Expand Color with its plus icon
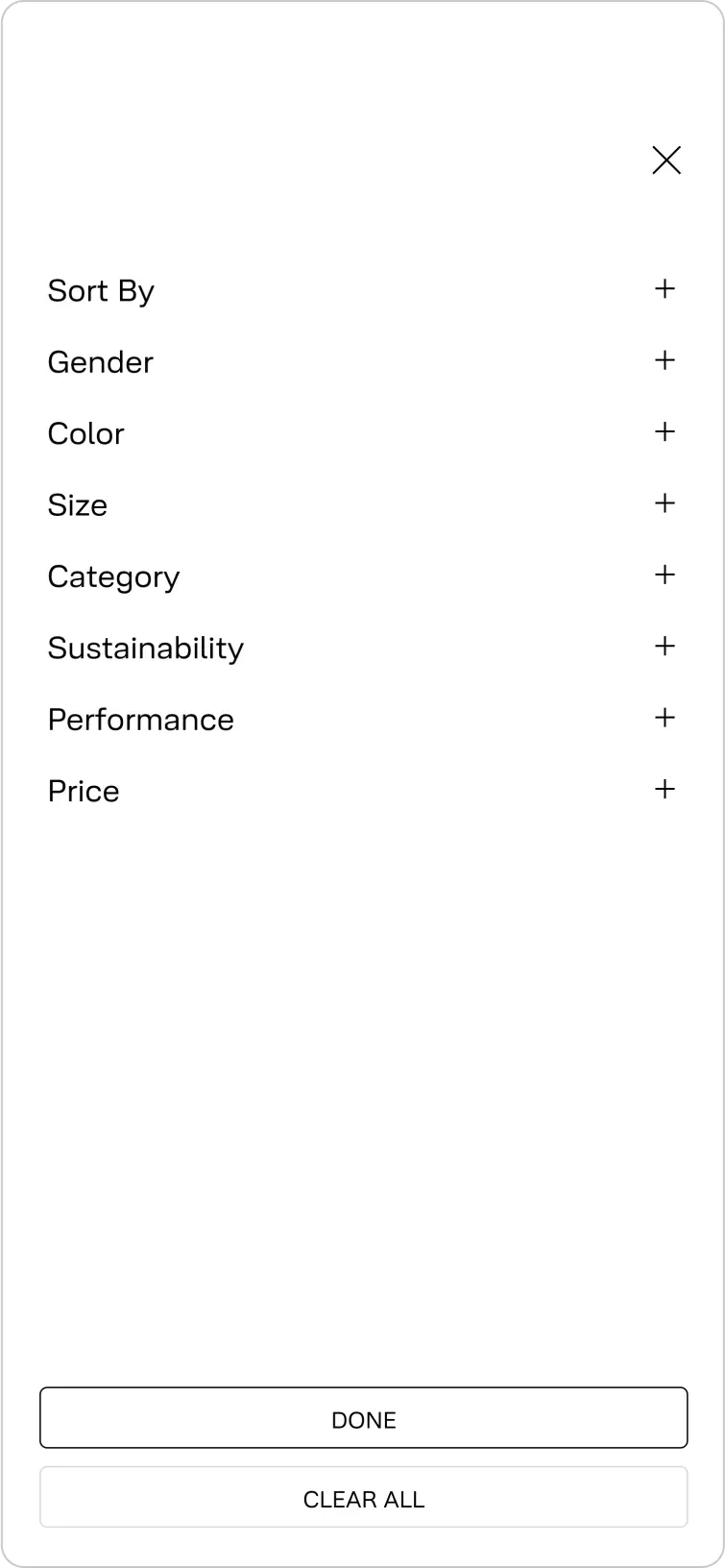 [665, 432]
